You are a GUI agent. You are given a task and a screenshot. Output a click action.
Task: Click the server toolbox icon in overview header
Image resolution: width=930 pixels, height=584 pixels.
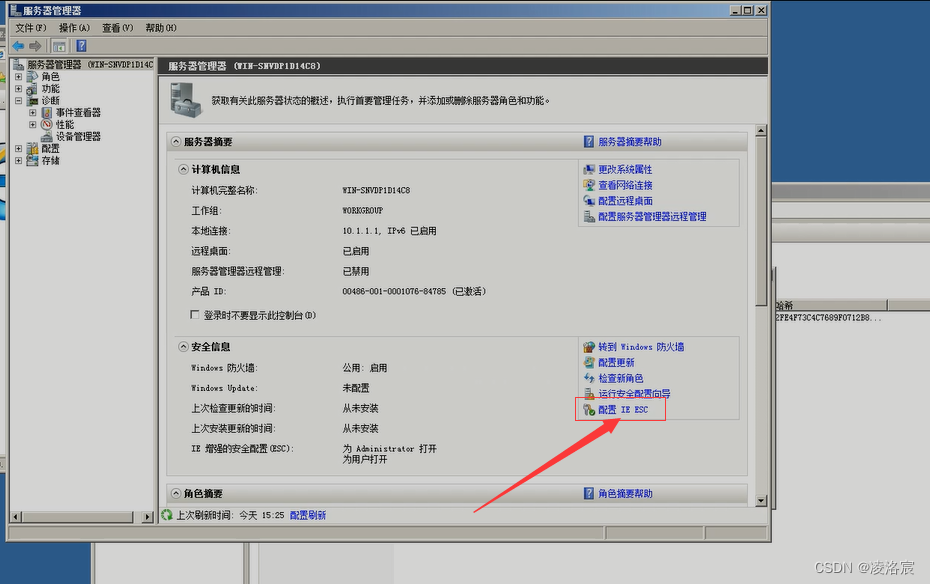coord(186,100)
